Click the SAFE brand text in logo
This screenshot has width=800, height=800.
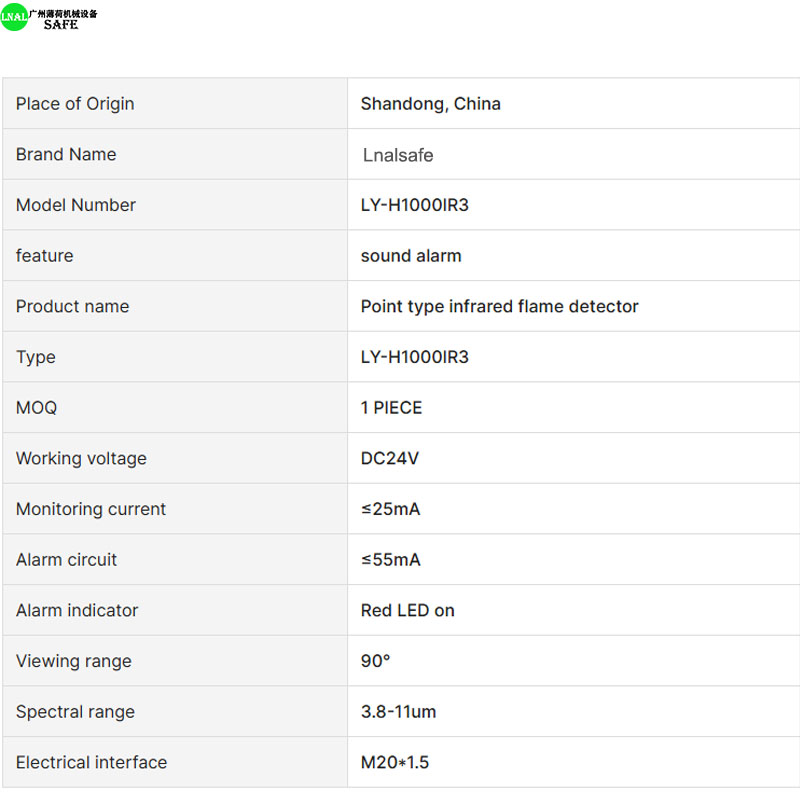click(x=61, y=24)
